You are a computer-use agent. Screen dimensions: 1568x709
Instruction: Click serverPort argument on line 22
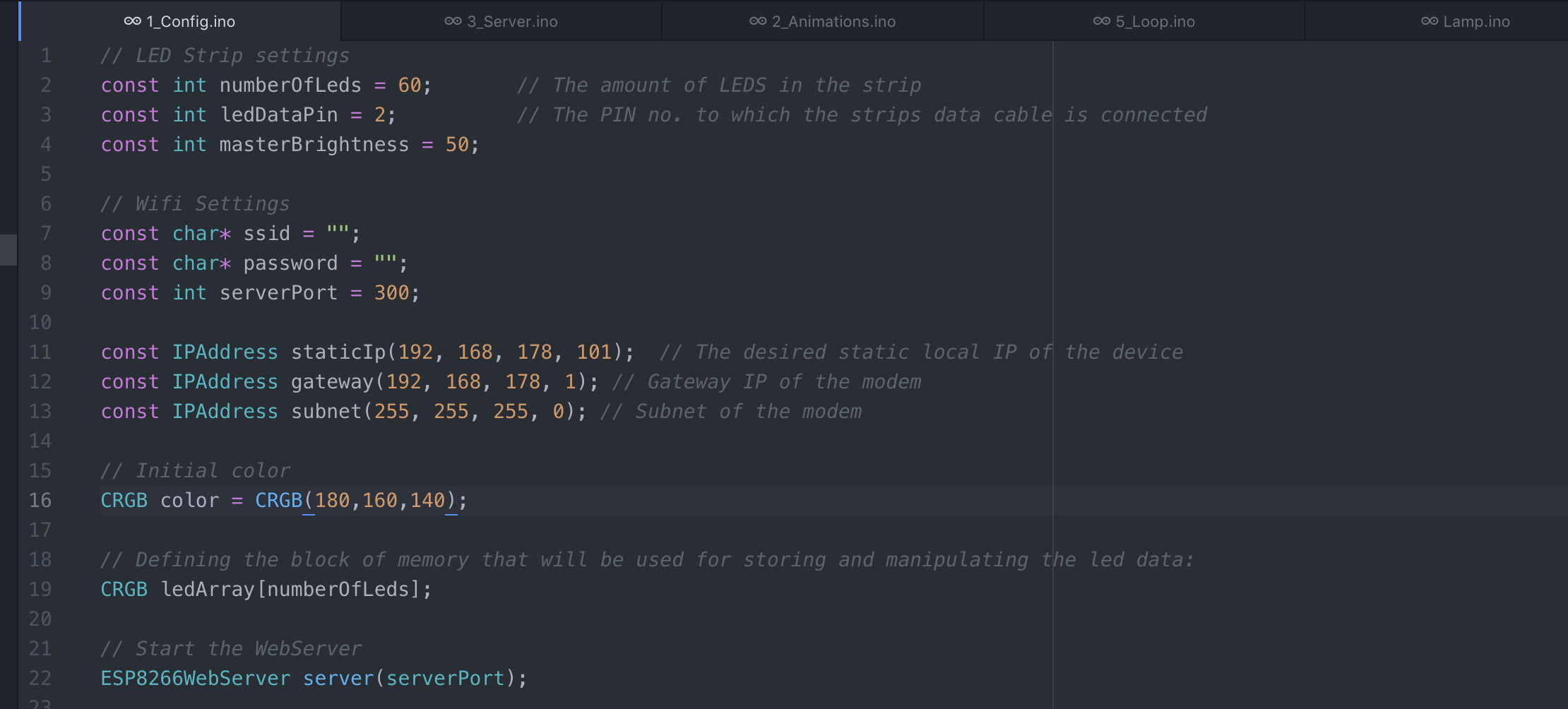(445, 678)
